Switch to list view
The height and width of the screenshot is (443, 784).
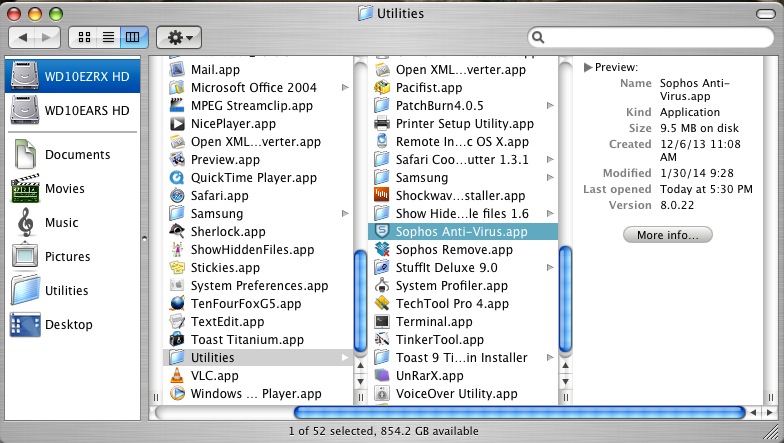pyautogui.click(x=108, y=38)
